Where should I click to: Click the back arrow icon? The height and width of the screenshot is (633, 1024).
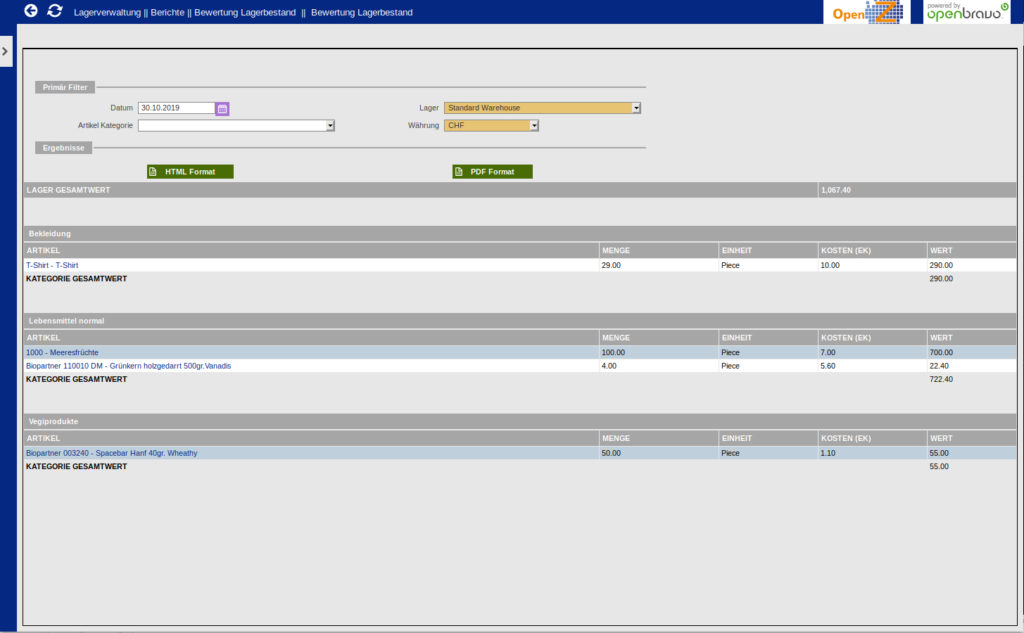pos(31,11)
